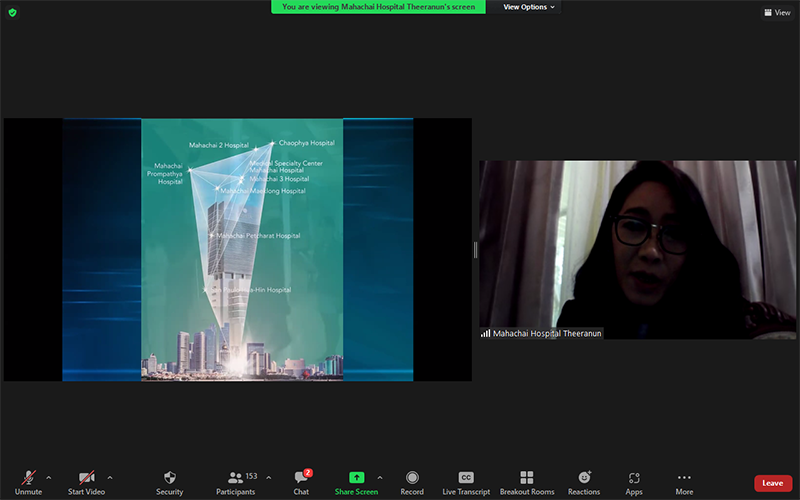
Task: Click the signal strength icon beside presenter name
Action: point(485,334)
